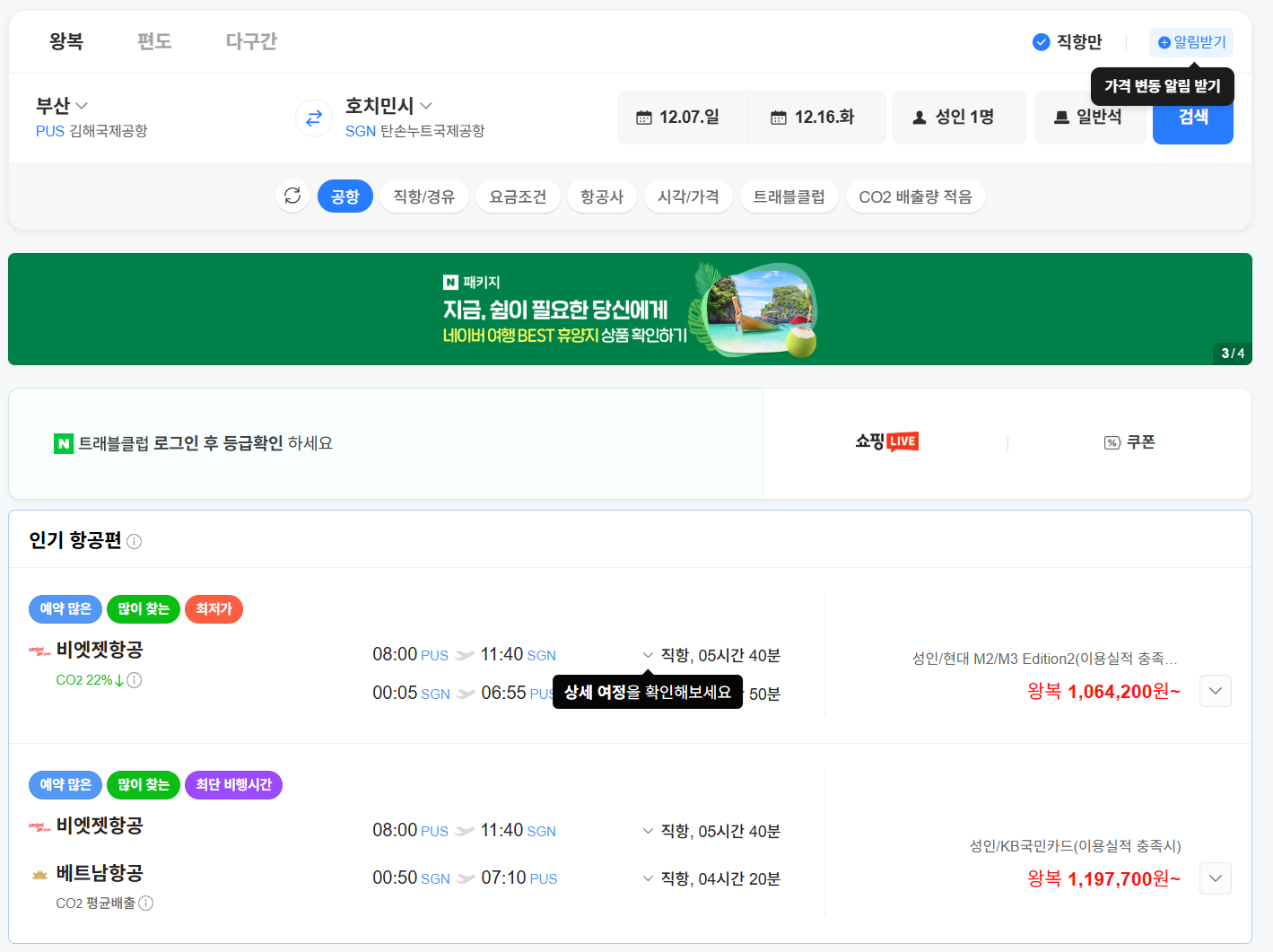Click the CO2 평균배출 info icon
Image resolution: width=1273 pixels, height=952 pixels.
click(x=146, y=903)
